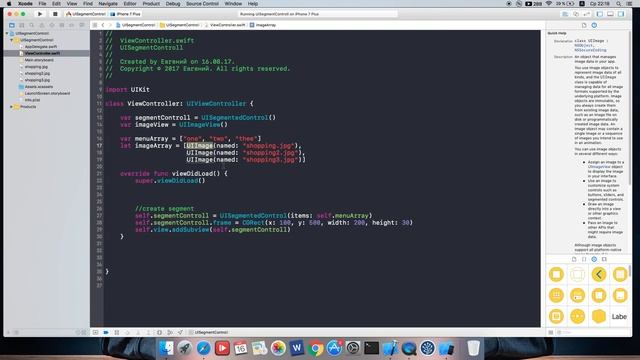
Task: Select LaunchScreen.storyboard in the navigator
Action: point(46,93)
